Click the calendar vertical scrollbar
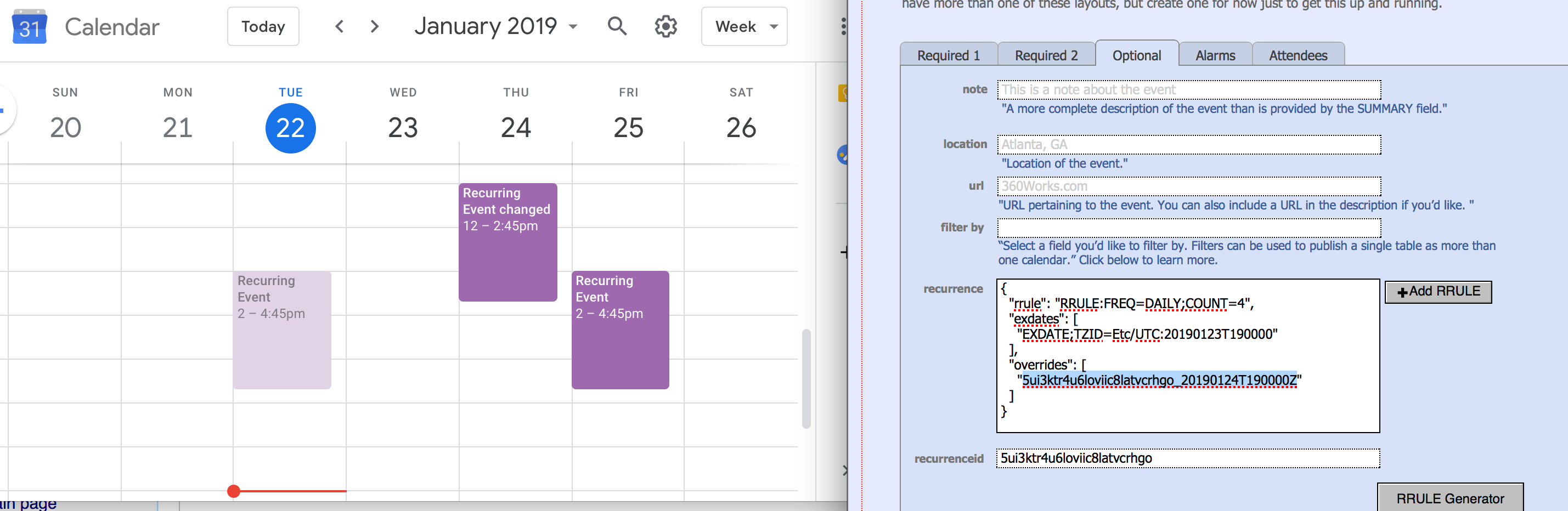The width and height of the screenshot is (1568, 511). (x=806, y=378)
